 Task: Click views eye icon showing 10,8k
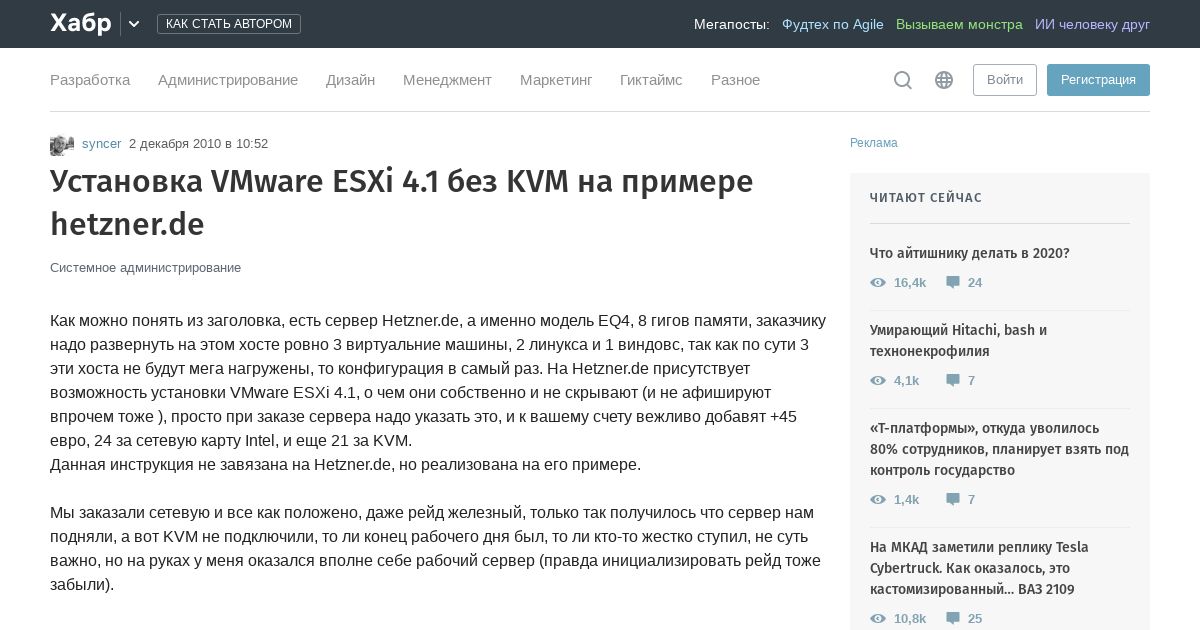click(x=878, y=619)
